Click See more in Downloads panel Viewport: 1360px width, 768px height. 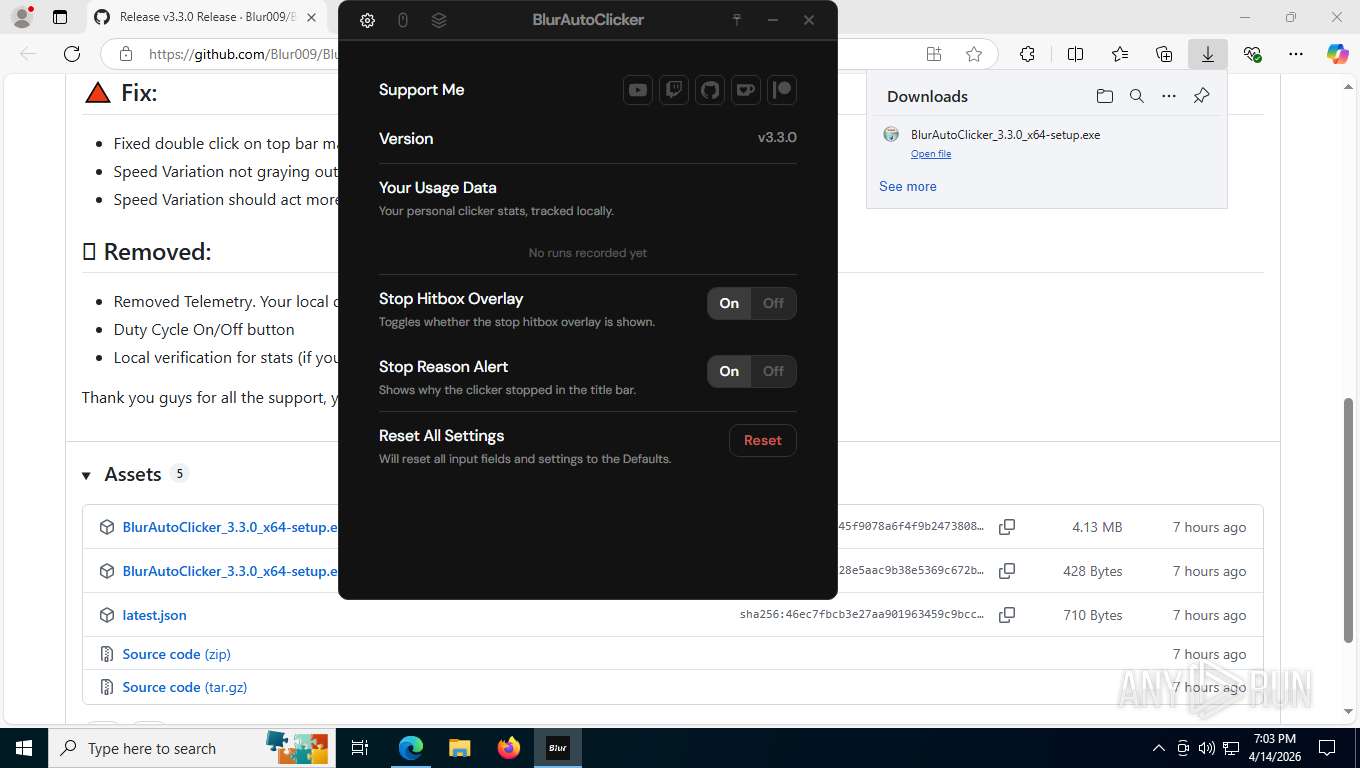tap(908, 186)
